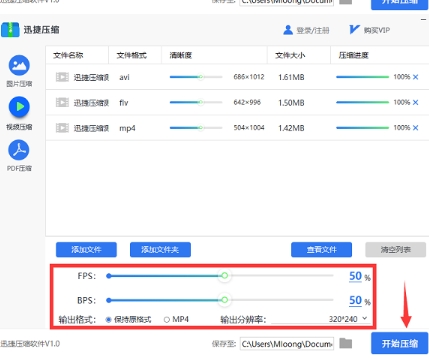The width and height of the screenshot is (429, 360).
Task: Start compression with 开始压缩 button
Action: [400, 343]
